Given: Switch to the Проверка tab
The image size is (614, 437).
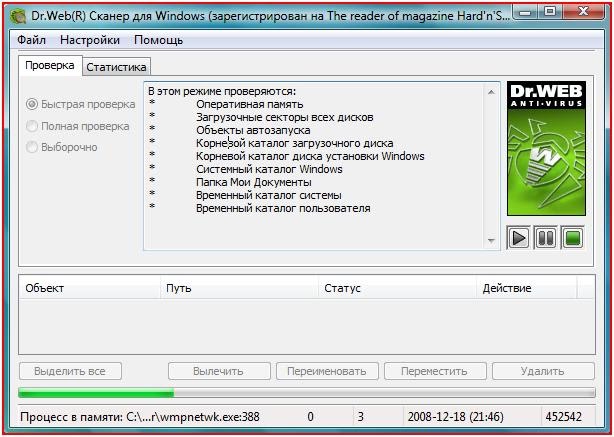Looking at the screenshot, I should coord(50,65).
